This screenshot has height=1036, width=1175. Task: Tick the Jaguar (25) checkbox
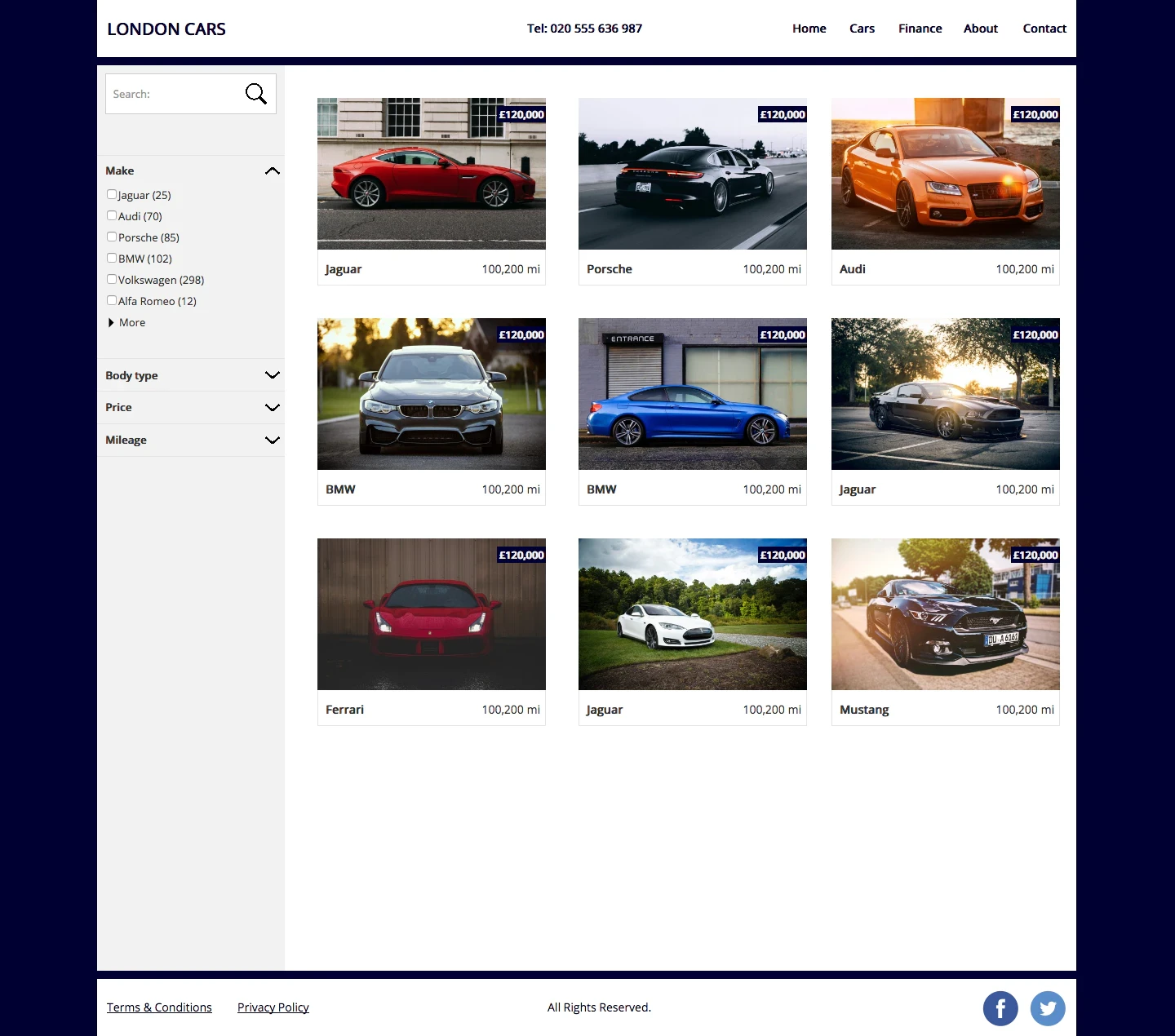click(x=112, y=194)
